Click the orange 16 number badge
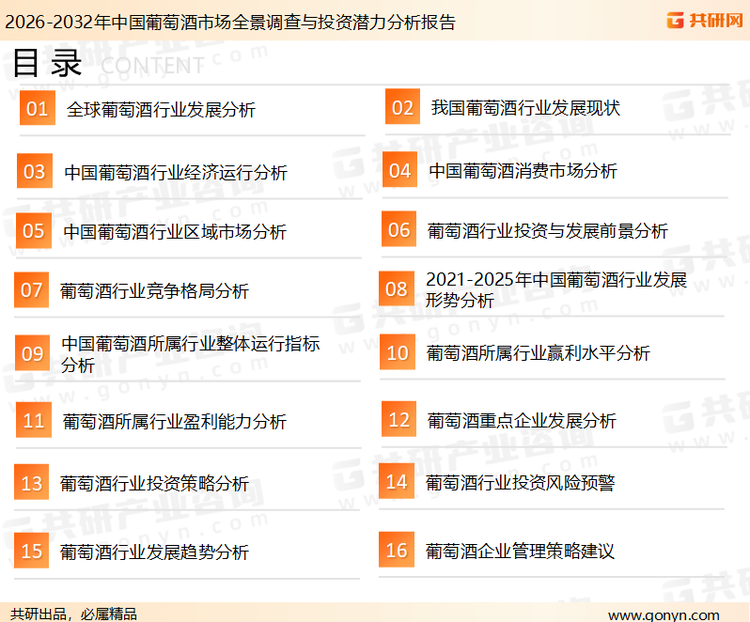The image size is (750, 622). point(397,549)
